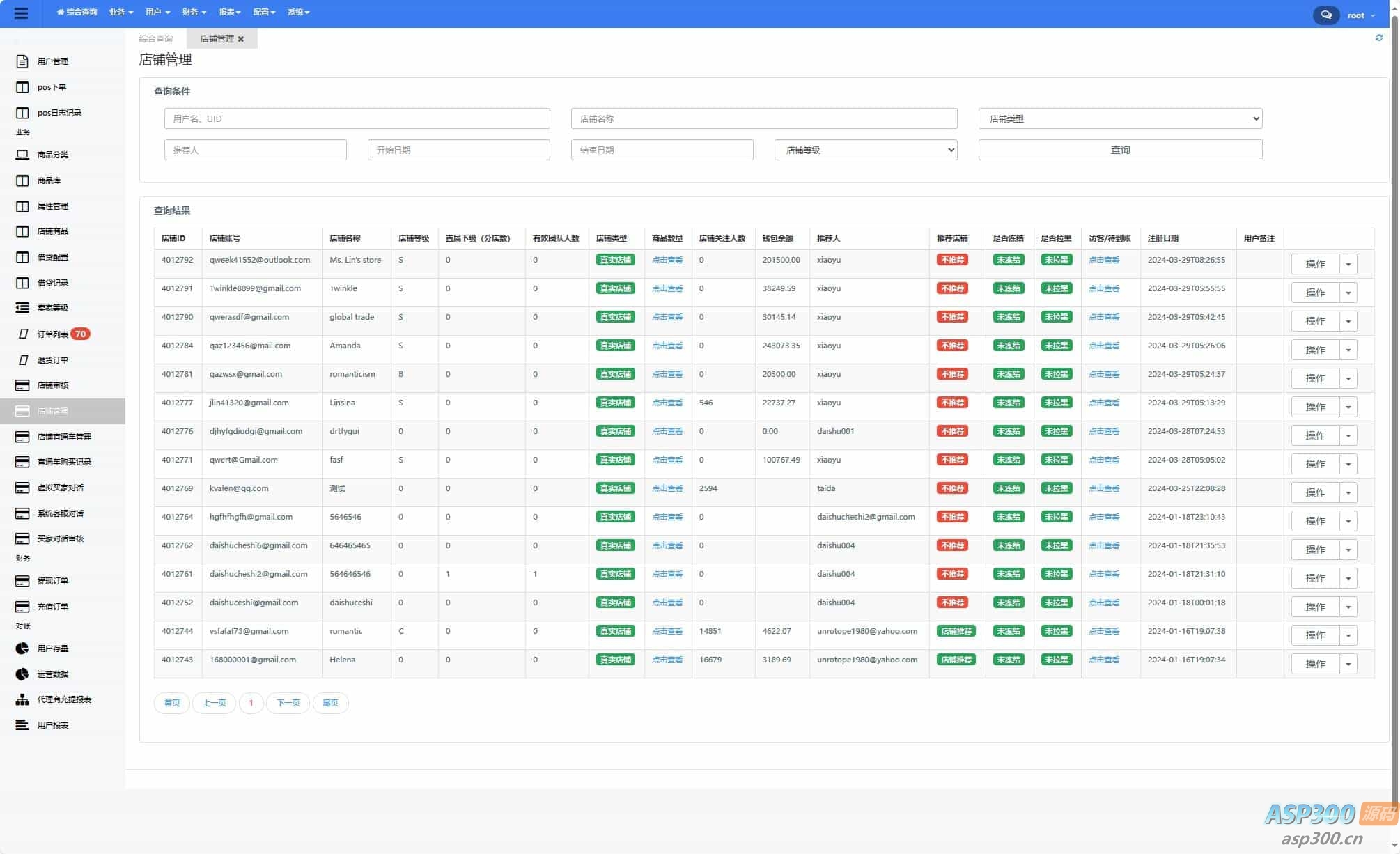This screenshot has width=1400, height=854.
Task: Click the 用户名、UID input field
Action: coord(357,118)
